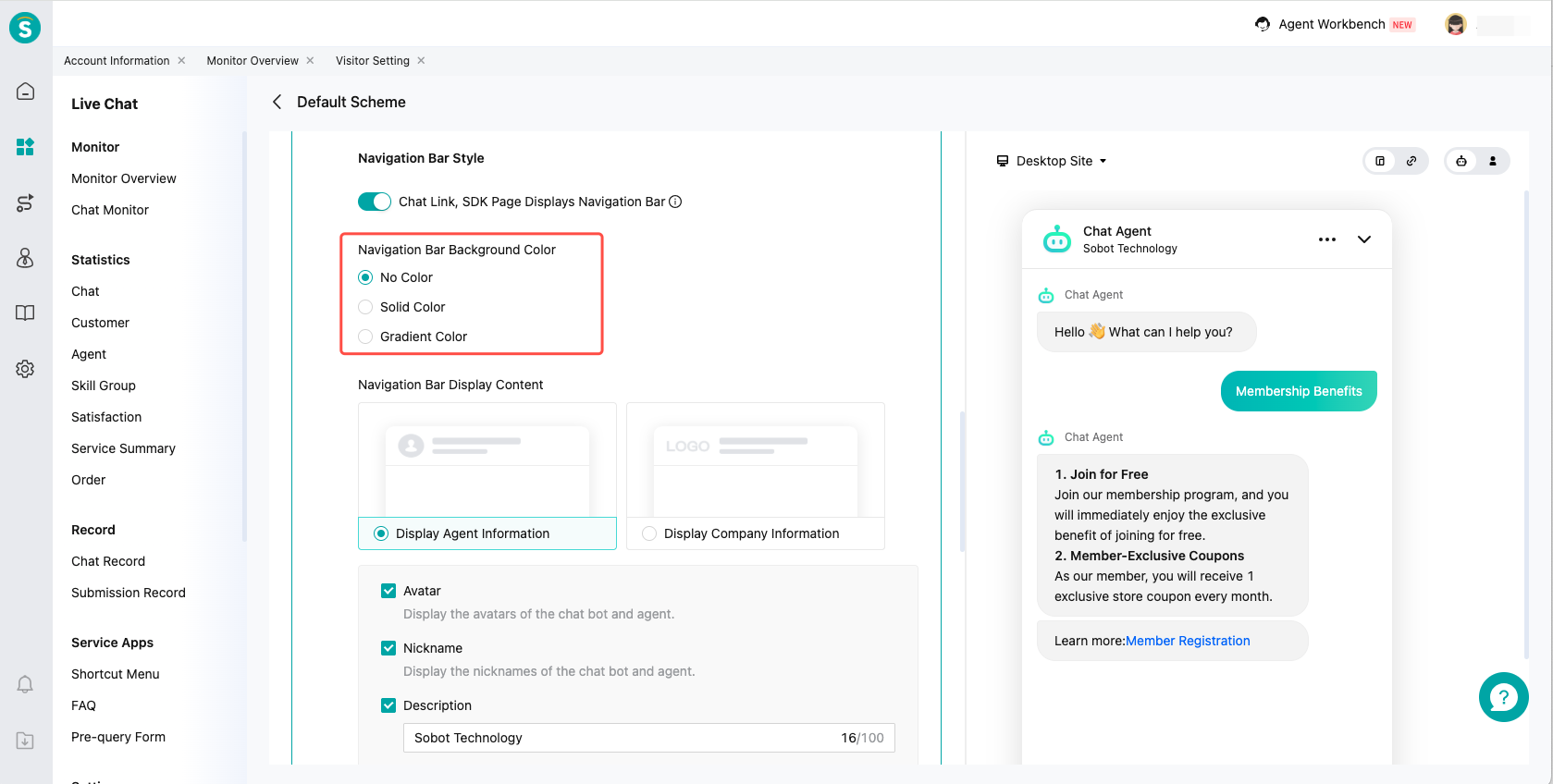Open the notification bell icon
1553x784 pixels.
[25, 684]
